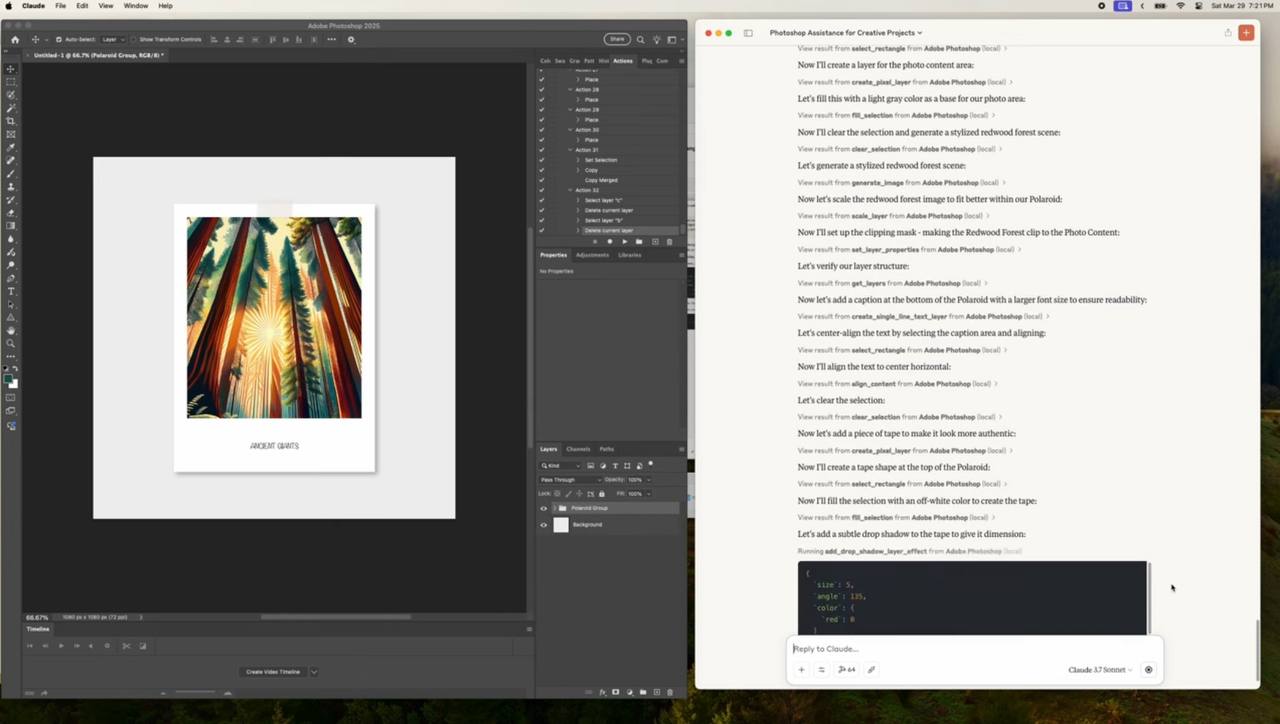This screenshot has height=724, width=1280.
Task: Click the attach paperclip icon in Claude
Action: (871, 670)
